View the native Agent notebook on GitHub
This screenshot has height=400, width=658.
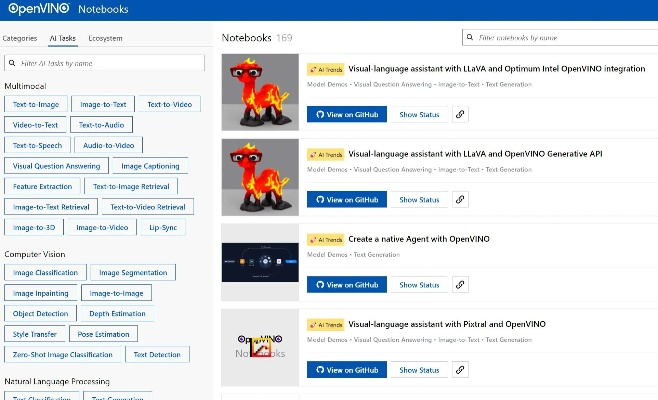(x=346, y=284)
